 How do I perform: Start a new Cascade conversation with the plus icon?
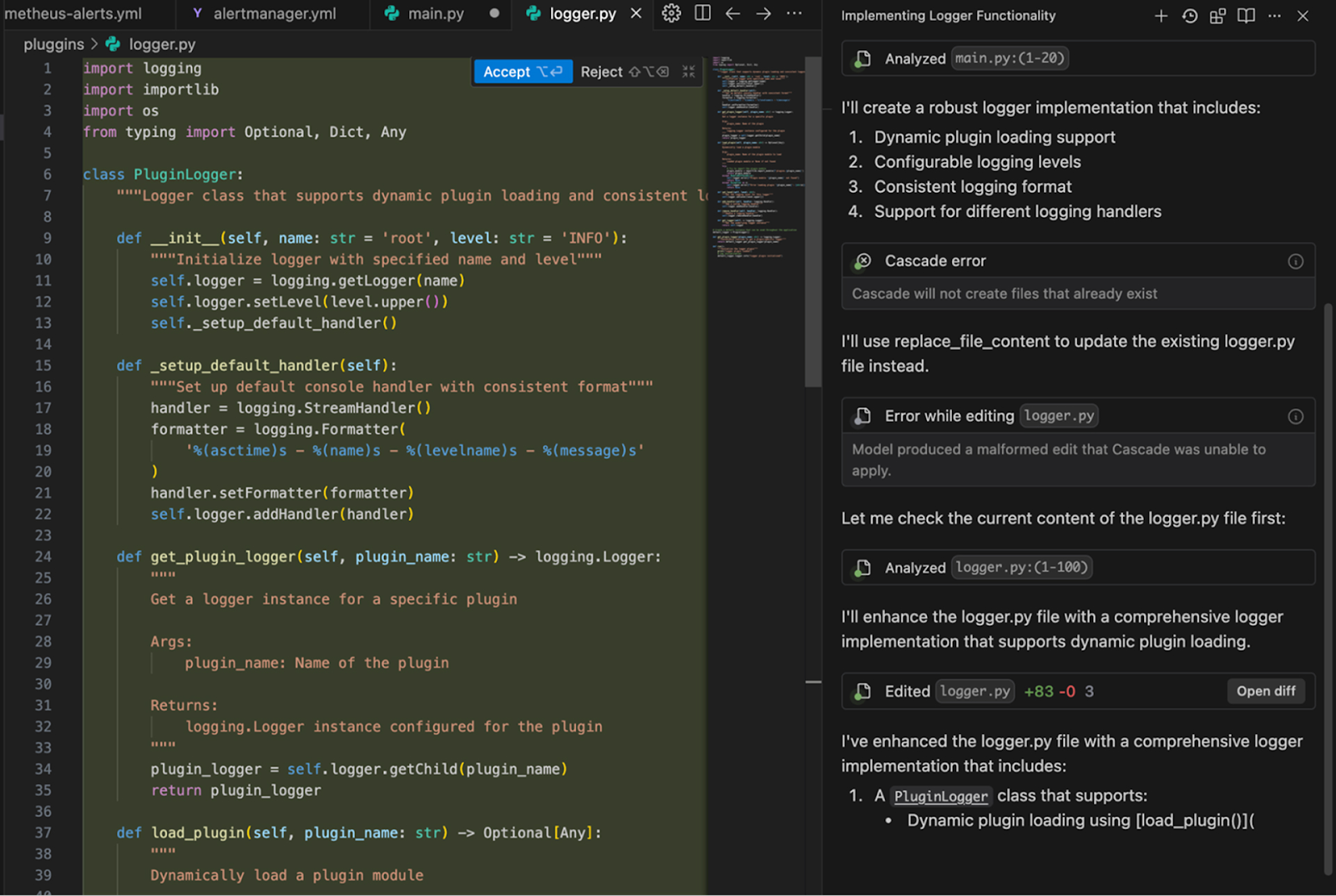point(1161,15)
